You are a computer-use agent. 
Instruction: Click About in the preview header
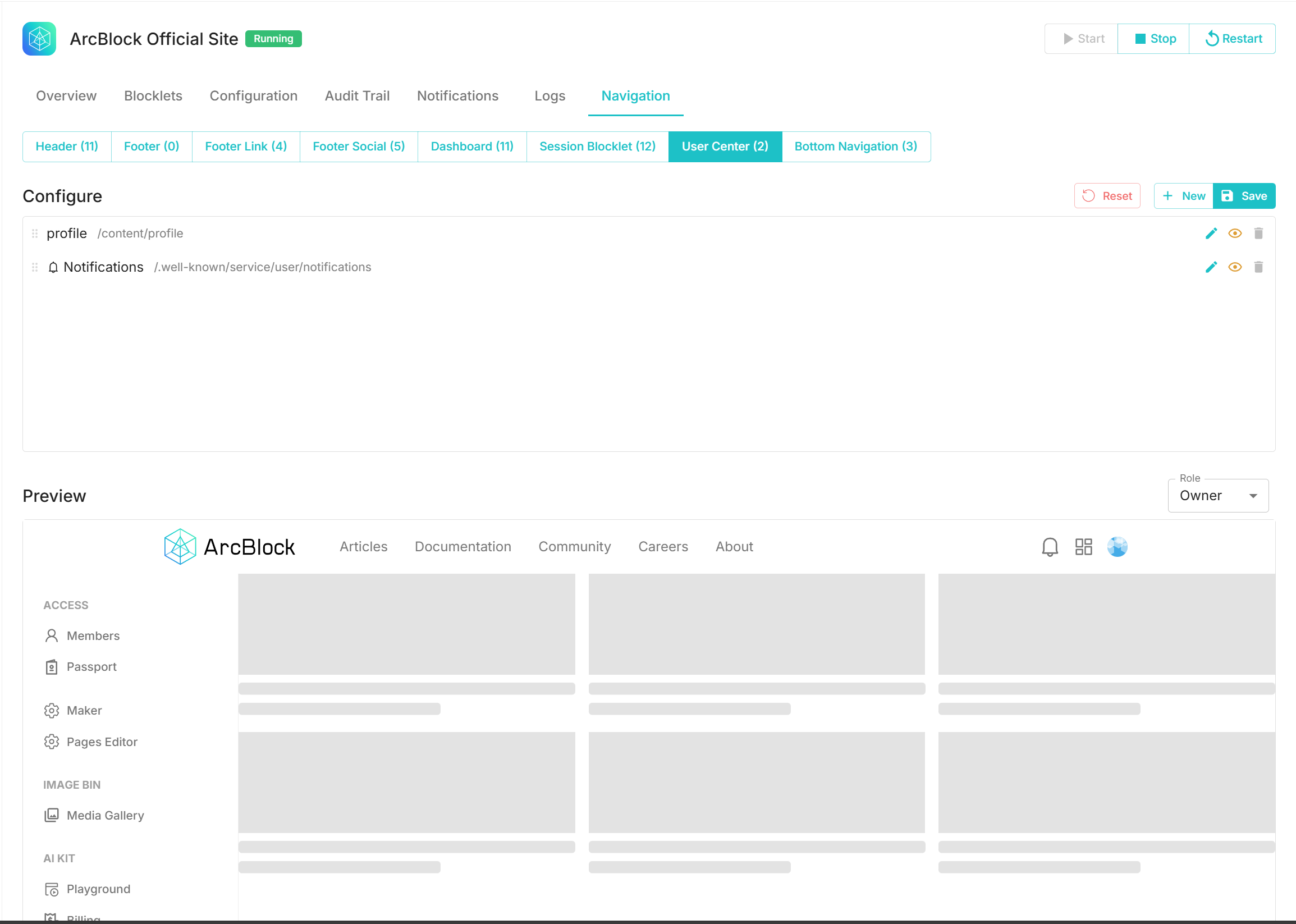[x=735, y=547]
